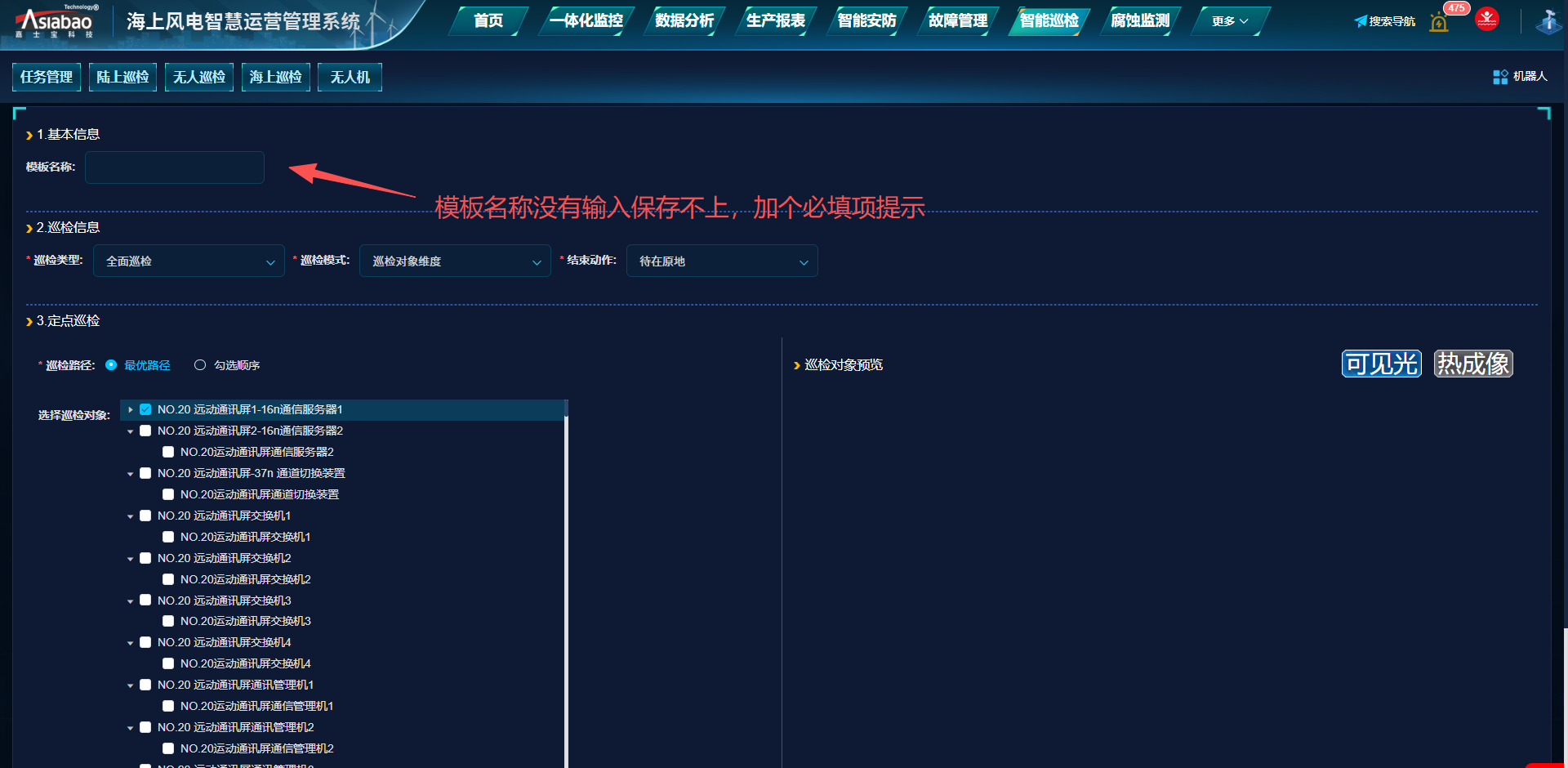Open the 结束动作 dropdown showing 待在原地
Screen dimensions: 1568x768
(x=722, y=261)
